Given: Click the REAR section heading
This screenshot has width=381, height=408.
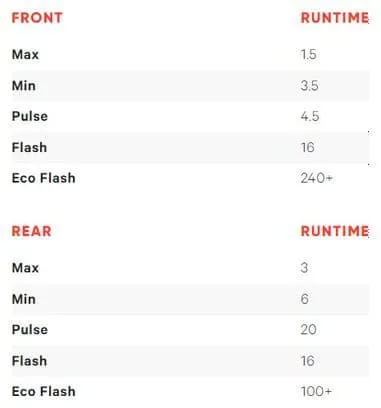Looking at the screenshot, I should pos(32,231).
